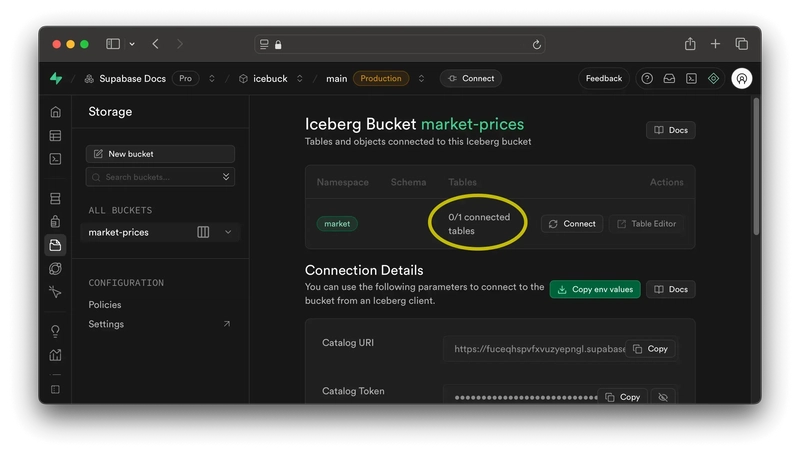Click the Copy env values button

coord(595,289)
